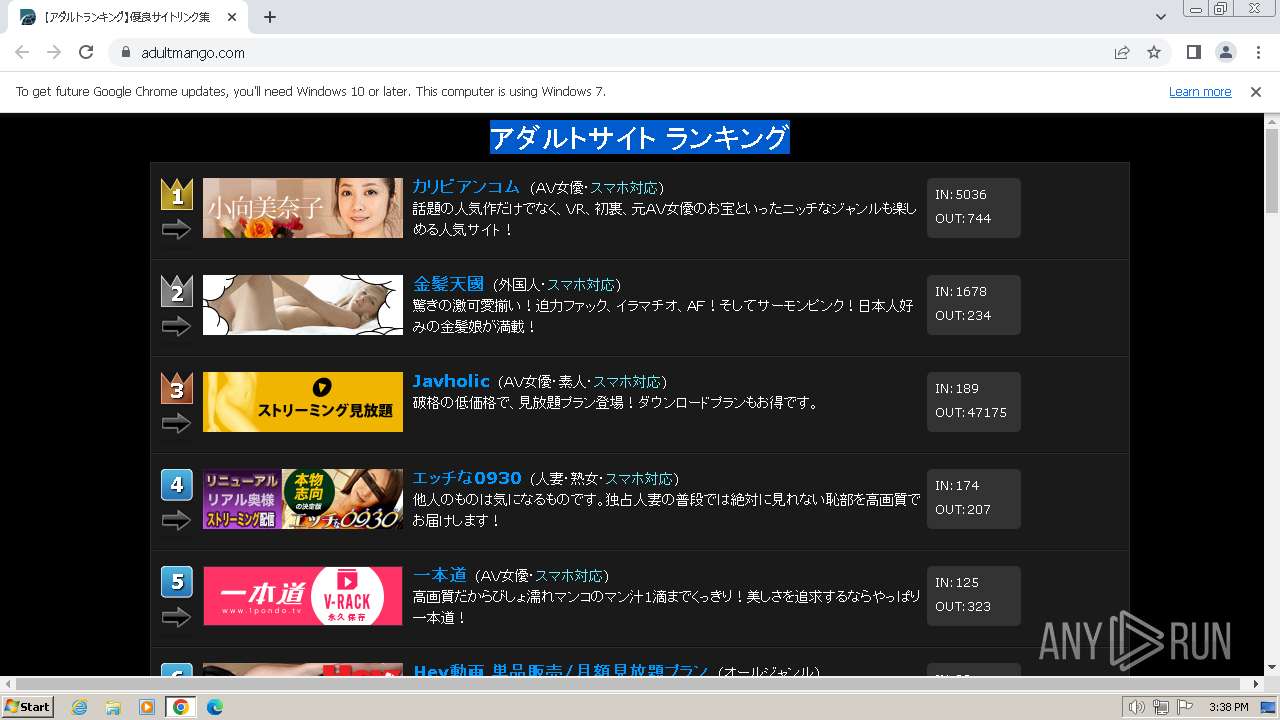Click arrow icon under rank 3
Image resolution: width=1280 pixels, height=720 pixels.
tap(176, 424)
